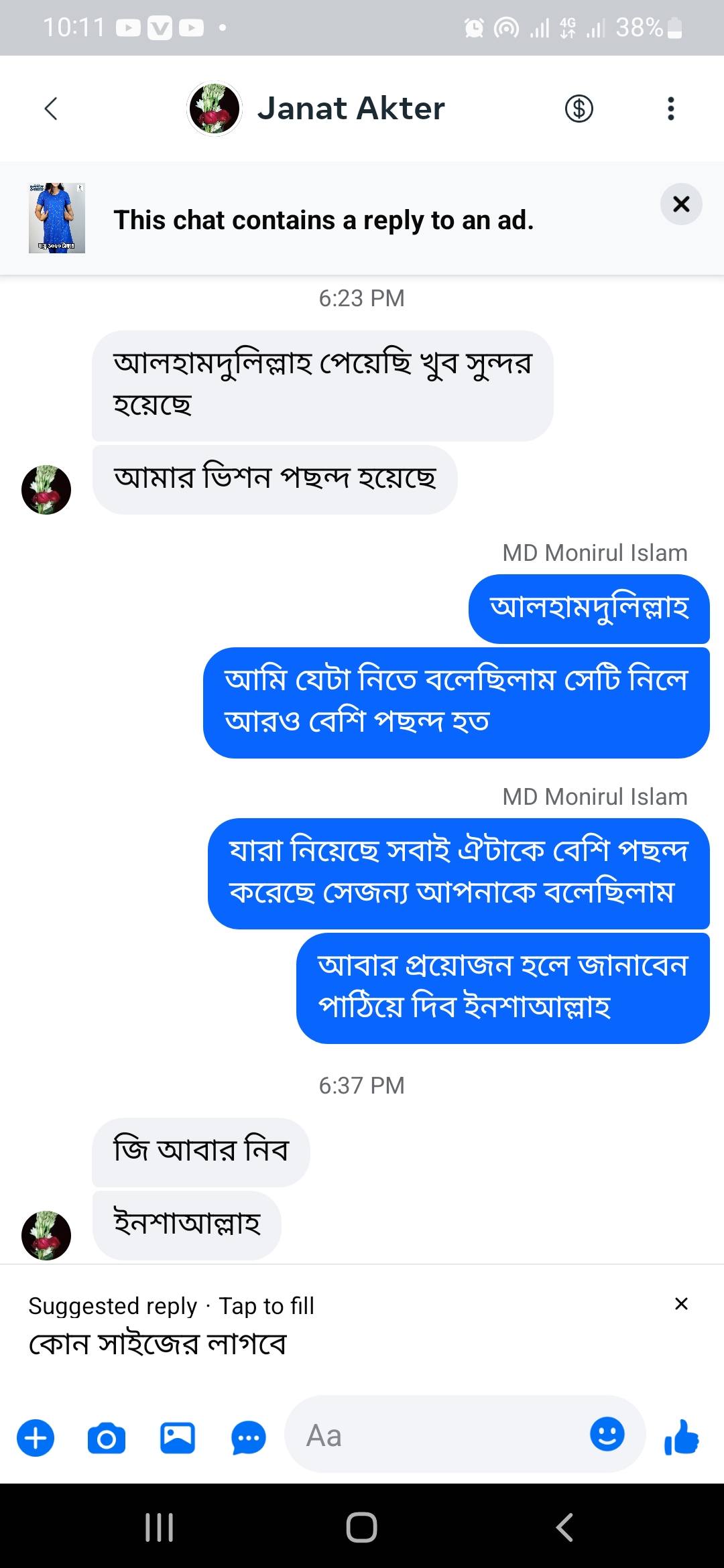Open the three-dot more options menu
This screenshot has height=1568, width=724.
(670, 109)
